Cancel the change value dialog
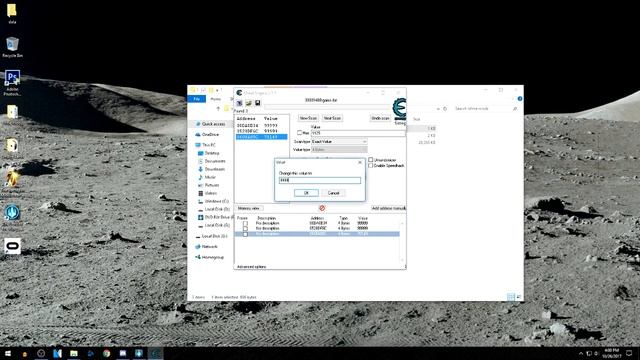Image resolution: width=640 pixels, height=360 pixels. pyautogui.click(x=333, y=193)
